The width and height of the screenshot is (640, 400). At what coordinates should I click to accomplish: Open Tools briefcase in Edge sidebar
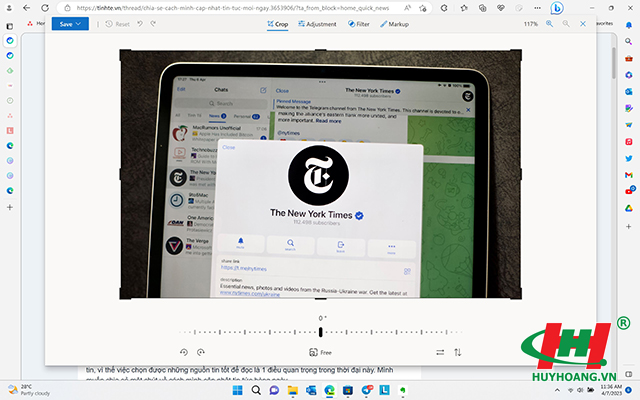pyautogui.click(x=629, y=58)
